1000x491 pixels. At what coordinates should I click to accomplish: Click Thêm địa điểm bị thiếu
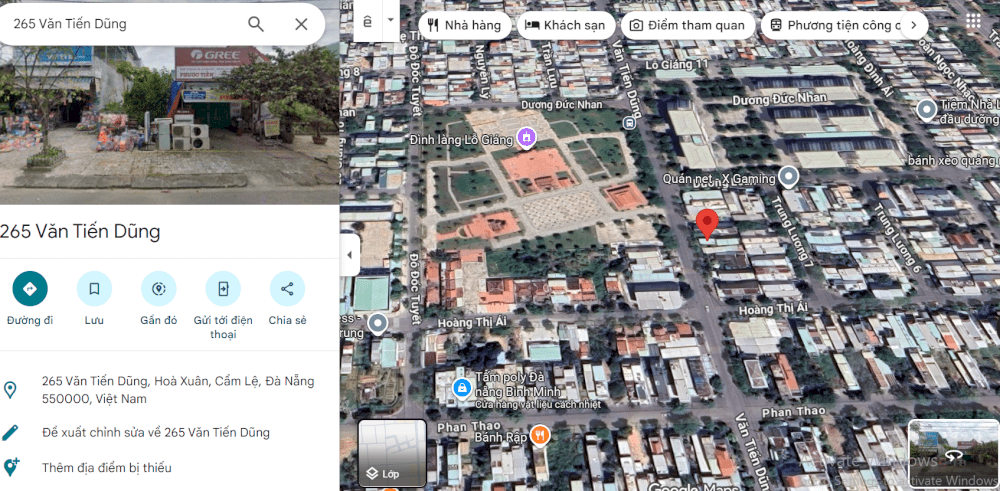coord(106,467)
